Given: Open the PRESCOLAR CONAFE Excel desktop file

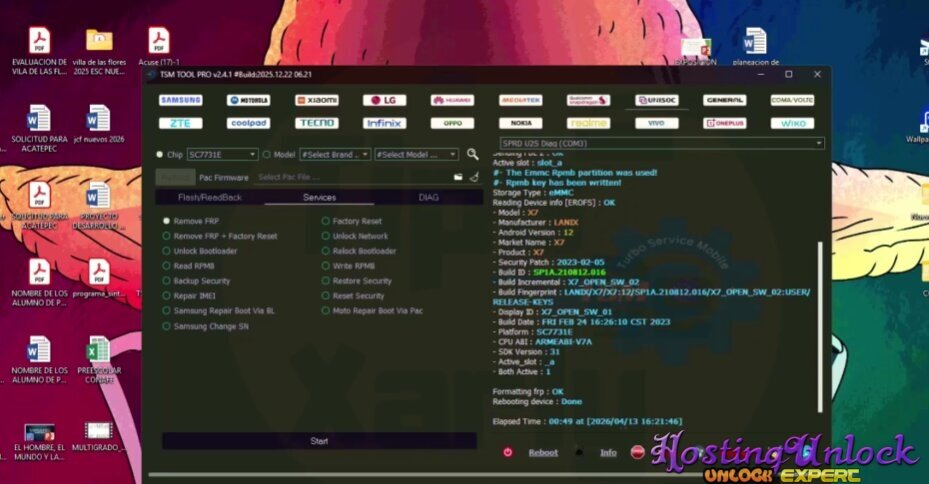Looking at the screenshot, I should click(99, 360).
